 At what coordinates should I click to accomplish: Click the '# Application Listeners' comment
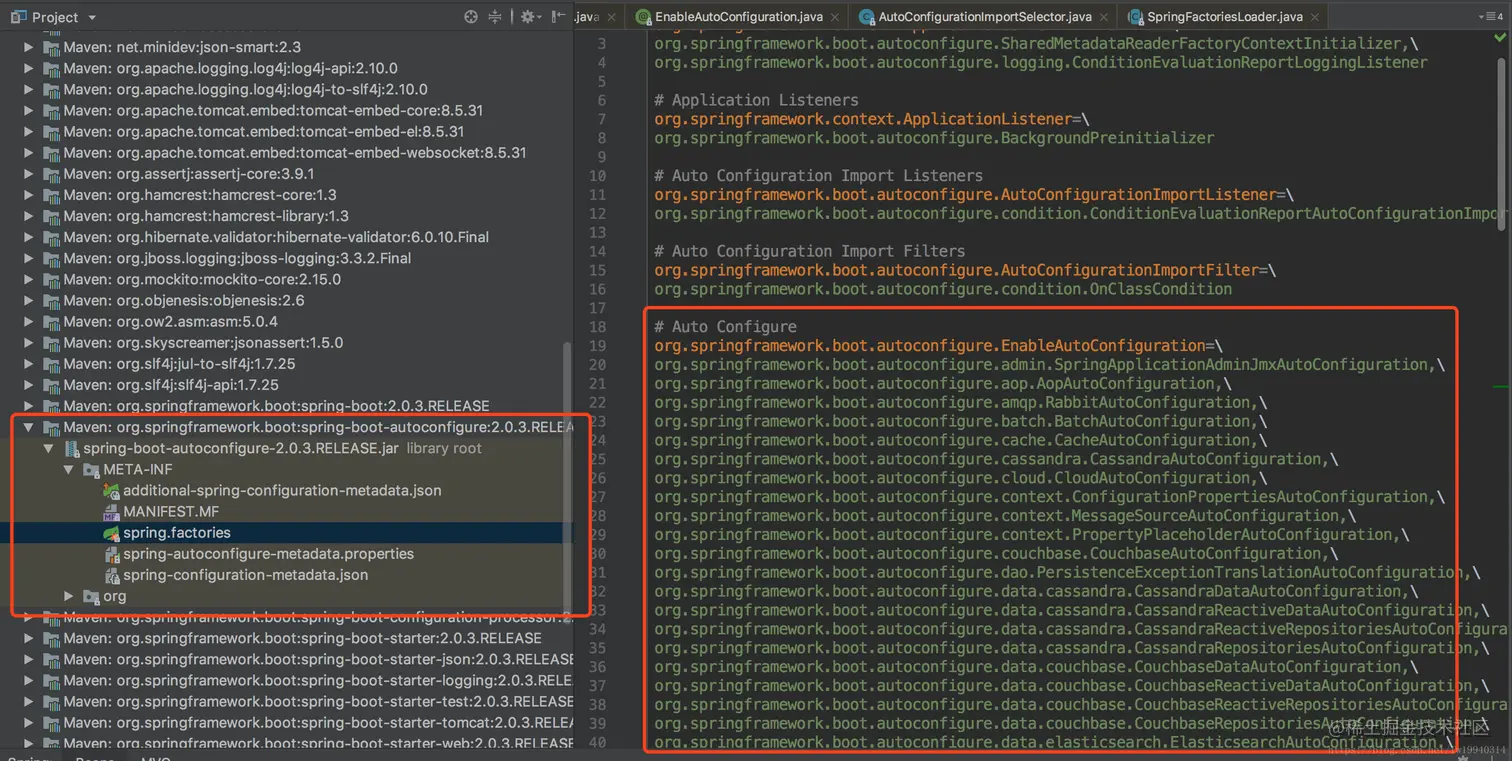756,100
